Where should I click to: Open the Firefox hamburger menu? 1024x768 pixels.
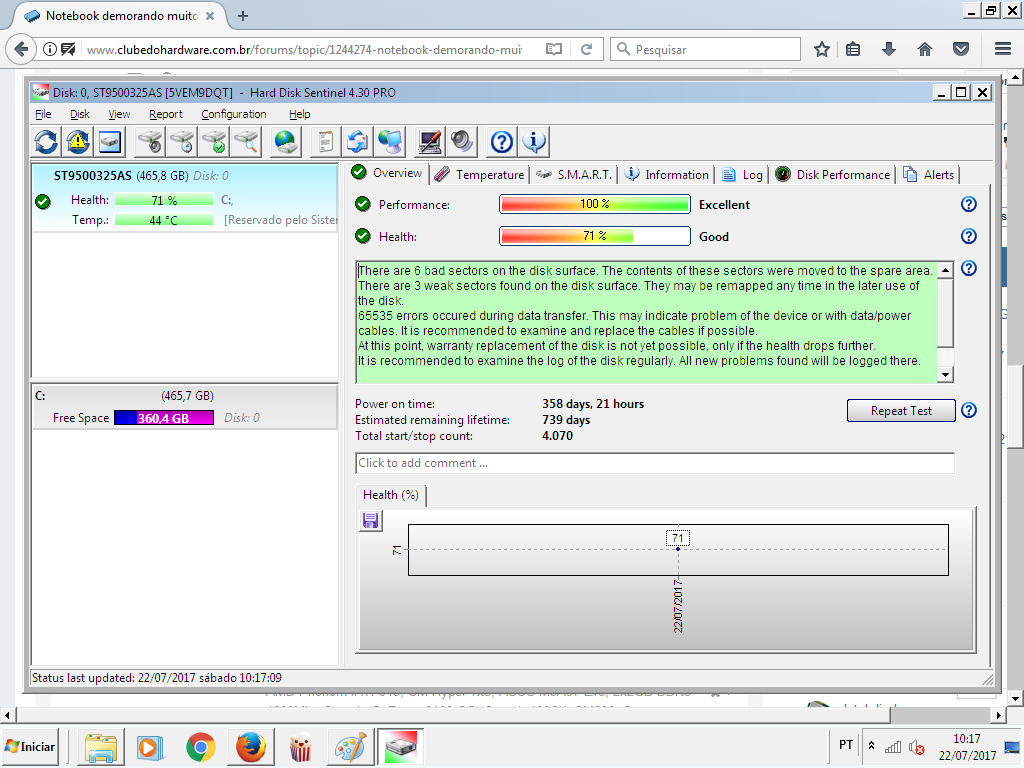pyautogui.click(x=1003, y=50)
